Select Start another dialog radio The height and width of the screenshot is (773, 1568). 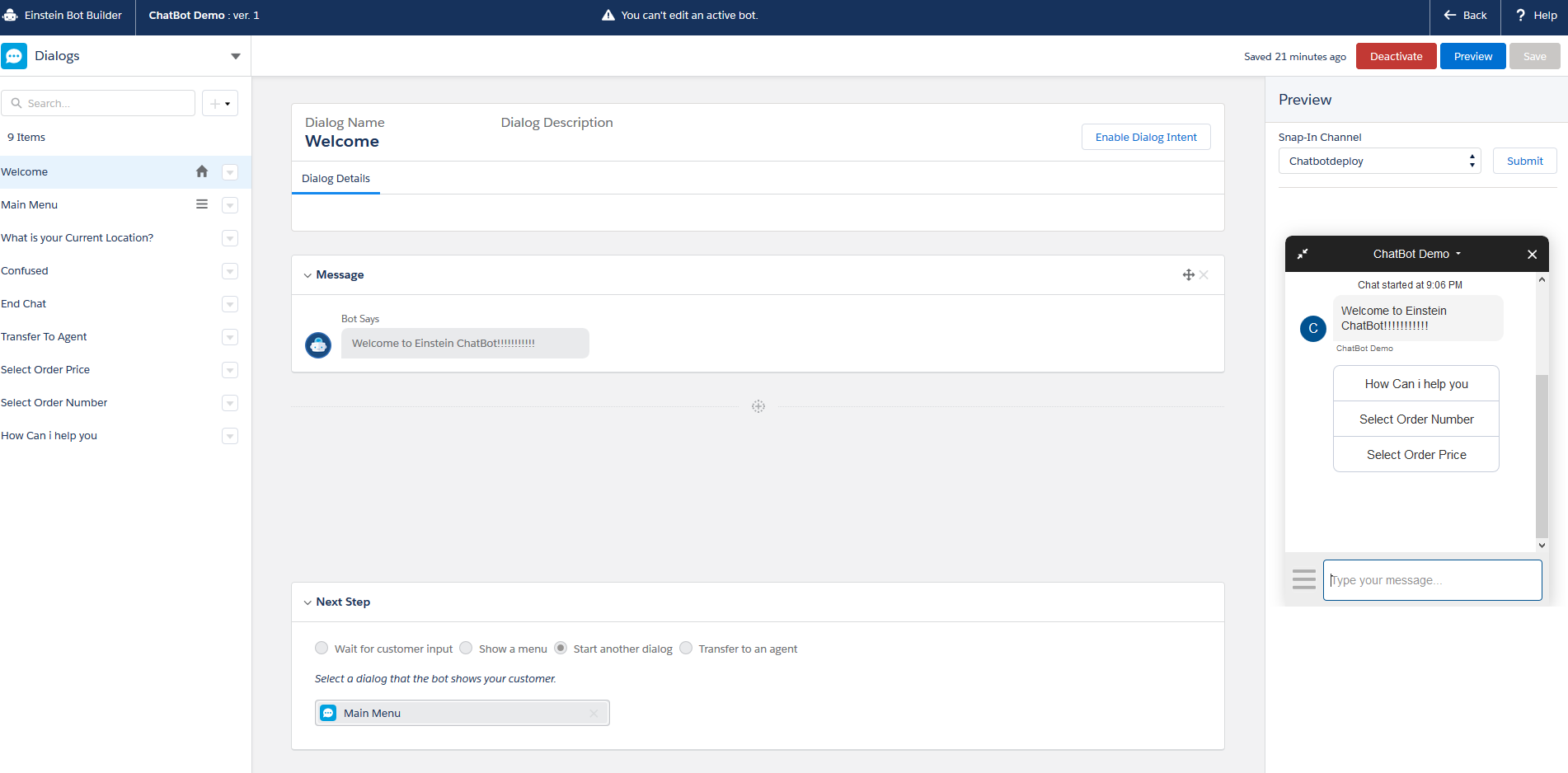[561, 648]
